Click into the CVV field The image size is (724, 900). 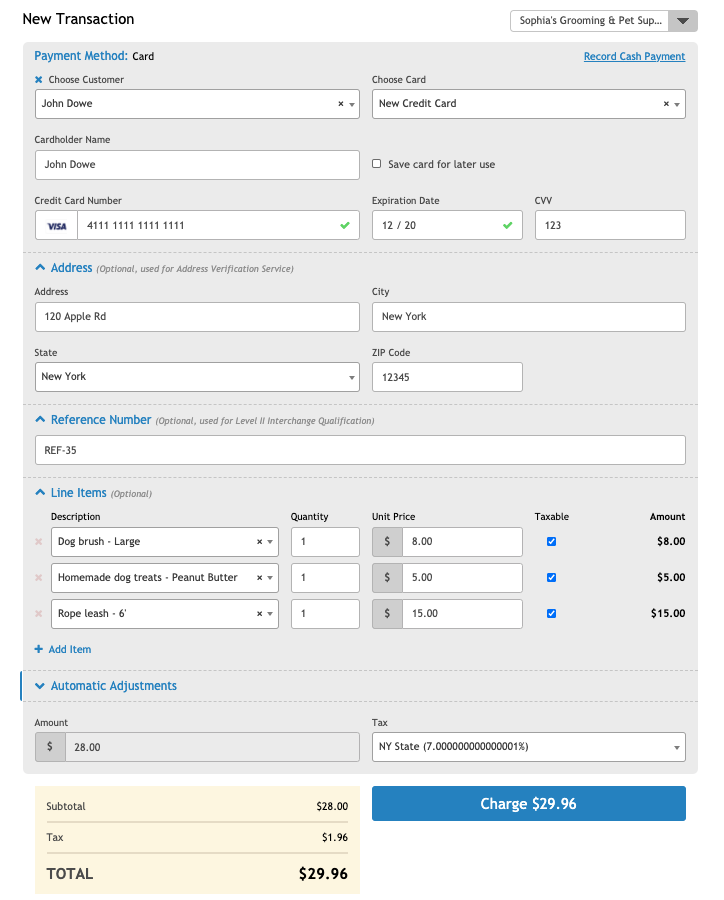[x=610, y=226]
